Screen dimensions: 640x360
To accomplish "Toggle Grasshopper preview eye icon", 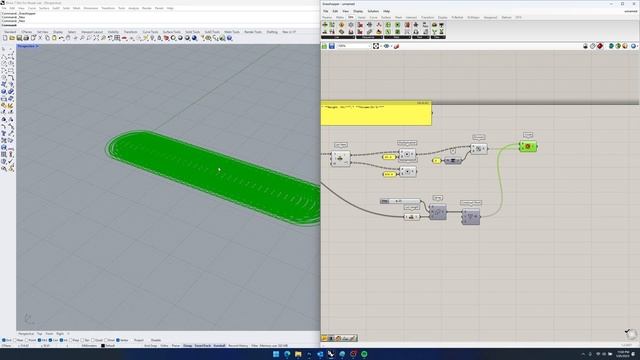I will pyautogui.click(x=386, y=46).
